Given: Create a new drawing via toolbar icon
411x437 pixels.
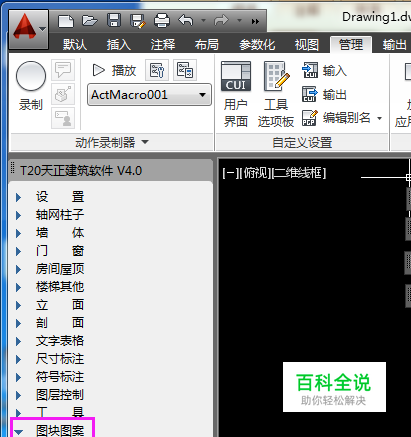Looking at the screenshot, I should [66, 21].
